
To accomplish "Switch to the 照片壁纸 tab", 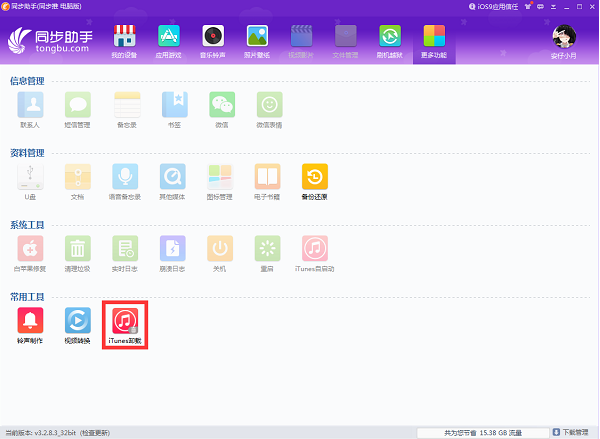I will click(x=257, y=42).
